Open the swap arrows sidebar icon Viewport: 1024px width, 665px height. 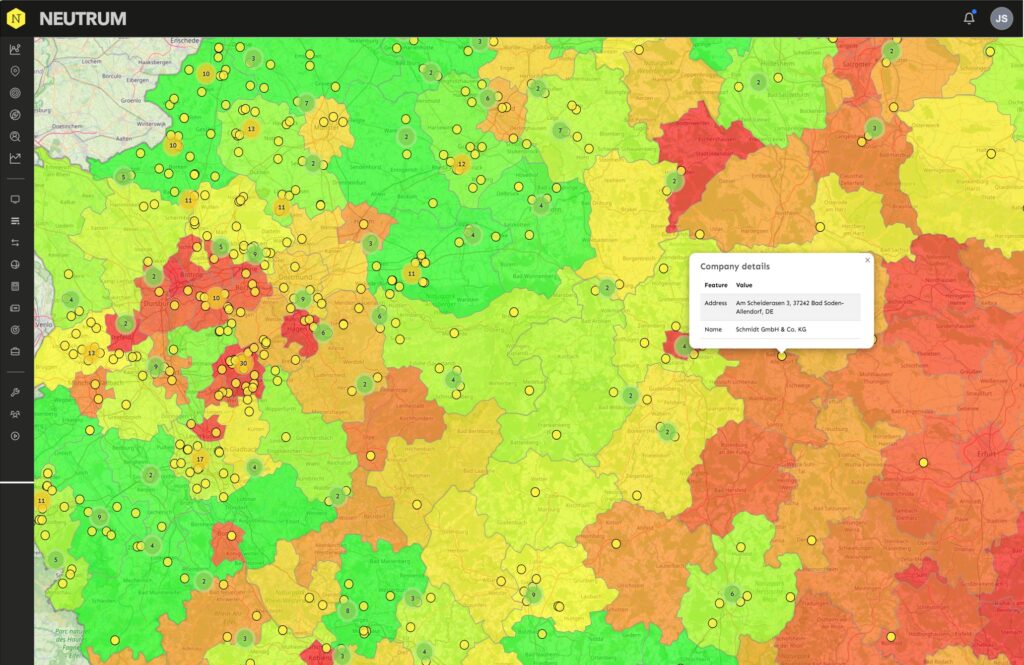click(x=15, y=242)
